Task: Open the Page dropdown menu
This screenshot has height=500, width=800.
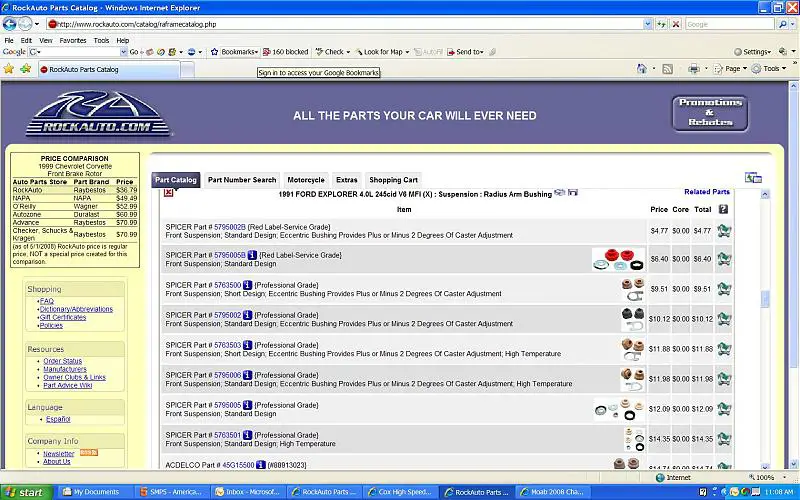Action: (x=731, y=68)
